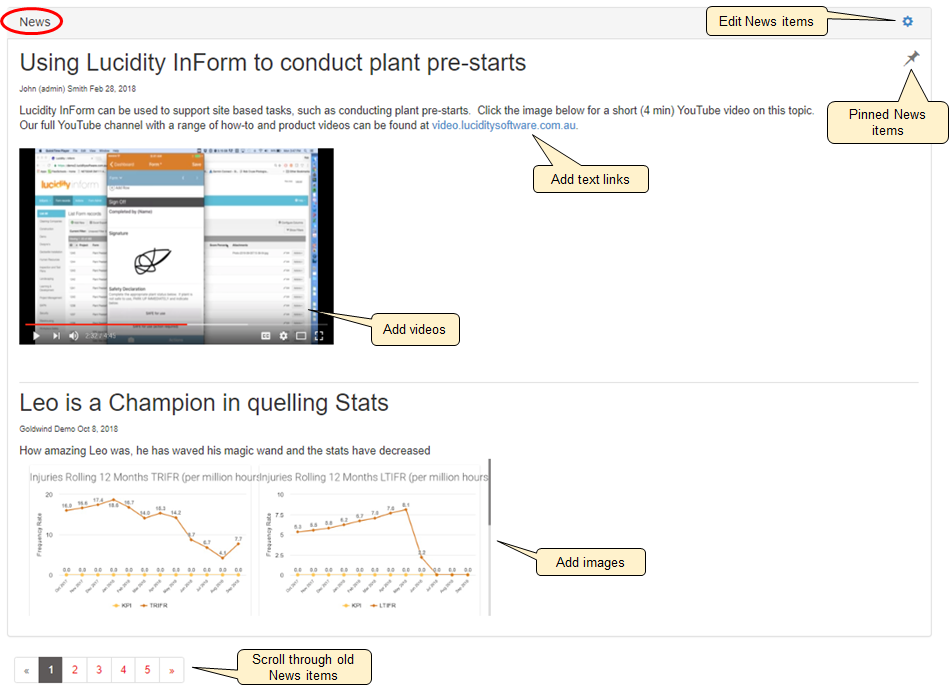Mute the video using the speaker icon
This screenshot has width=949, height=691.
coord(74,336)
